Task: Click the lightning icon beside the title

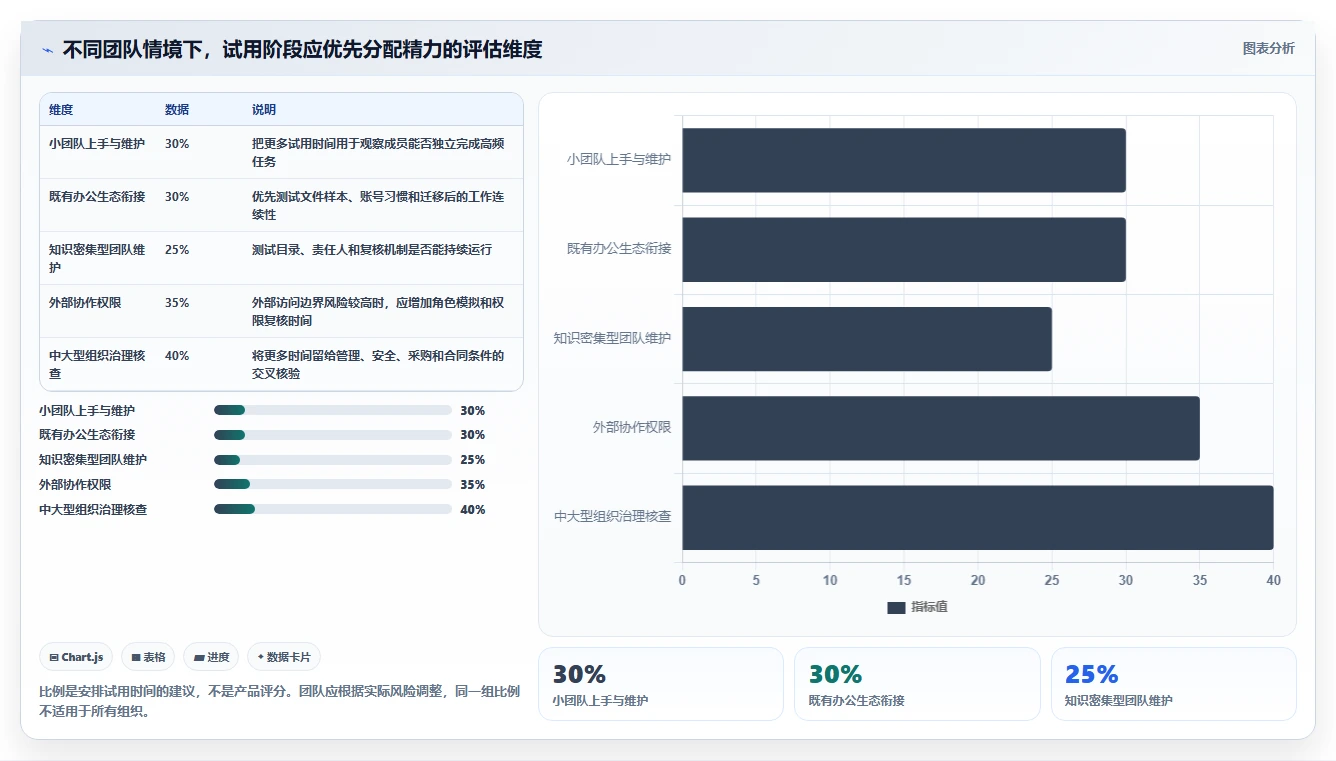Action: pyautogui.click(x=48, y=50)
